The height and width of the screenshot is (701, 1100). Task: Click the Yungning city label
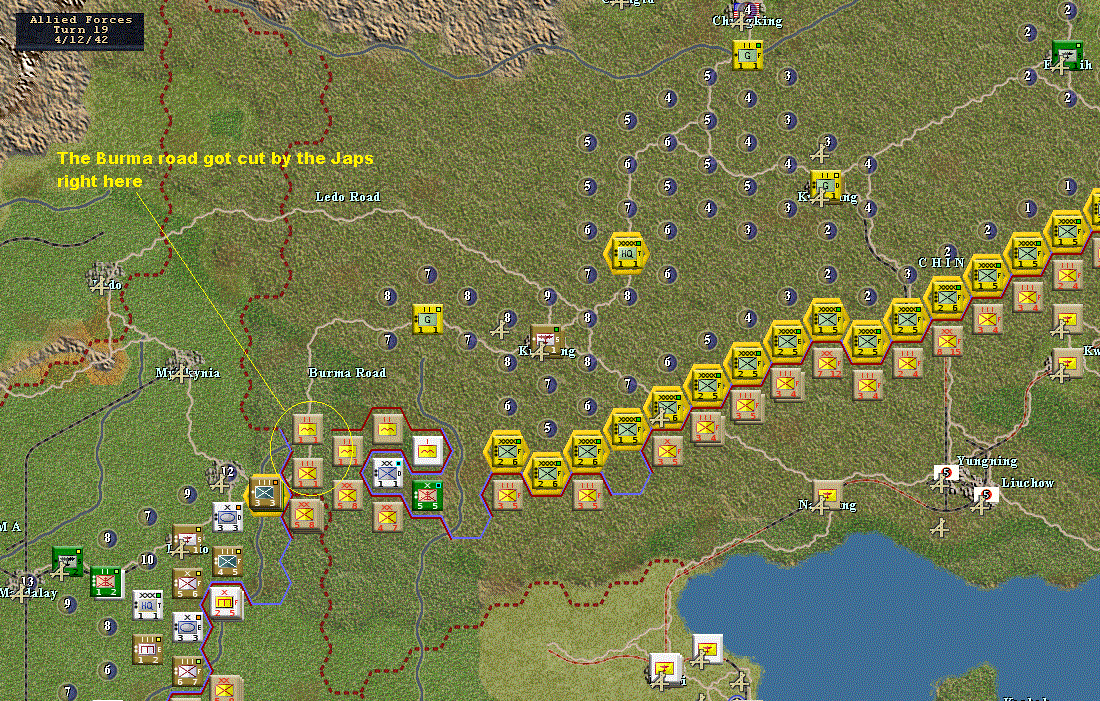click(x=987, y=462)
